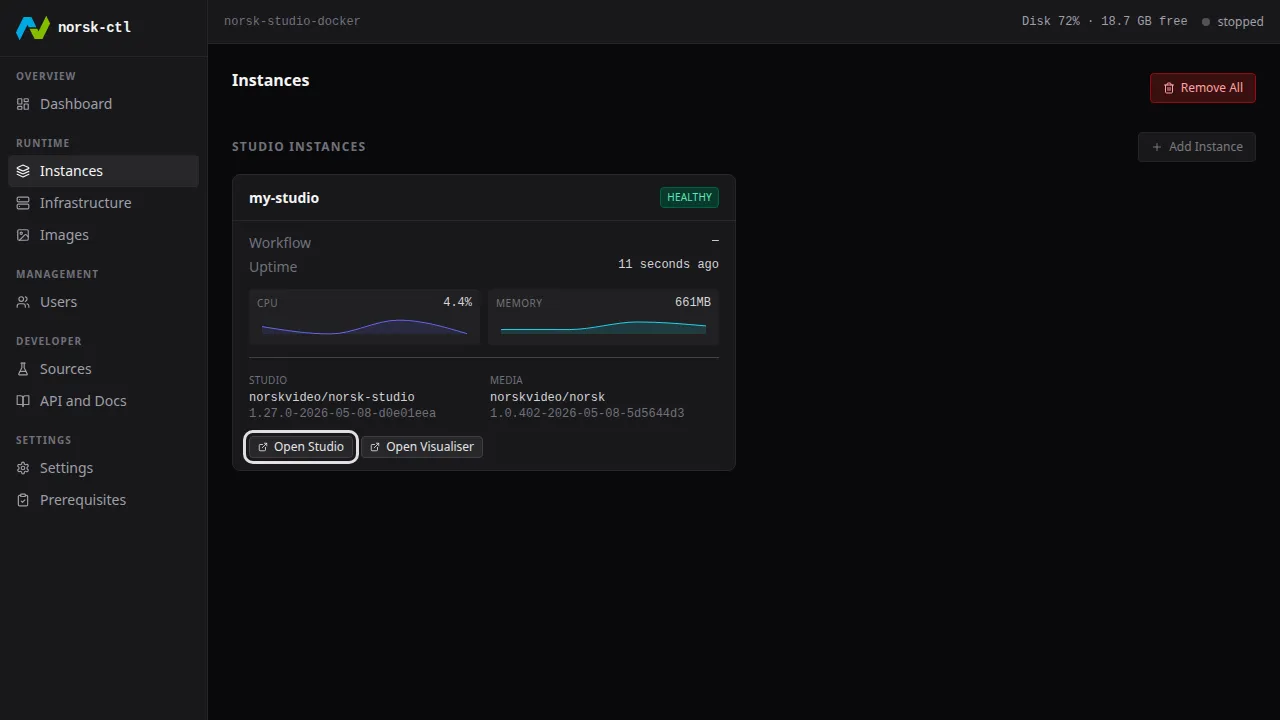Click the norskvideo/norsk-studio image name
Screen dimensions: 1280x720
pyautogui.click(x=332, y=397)
